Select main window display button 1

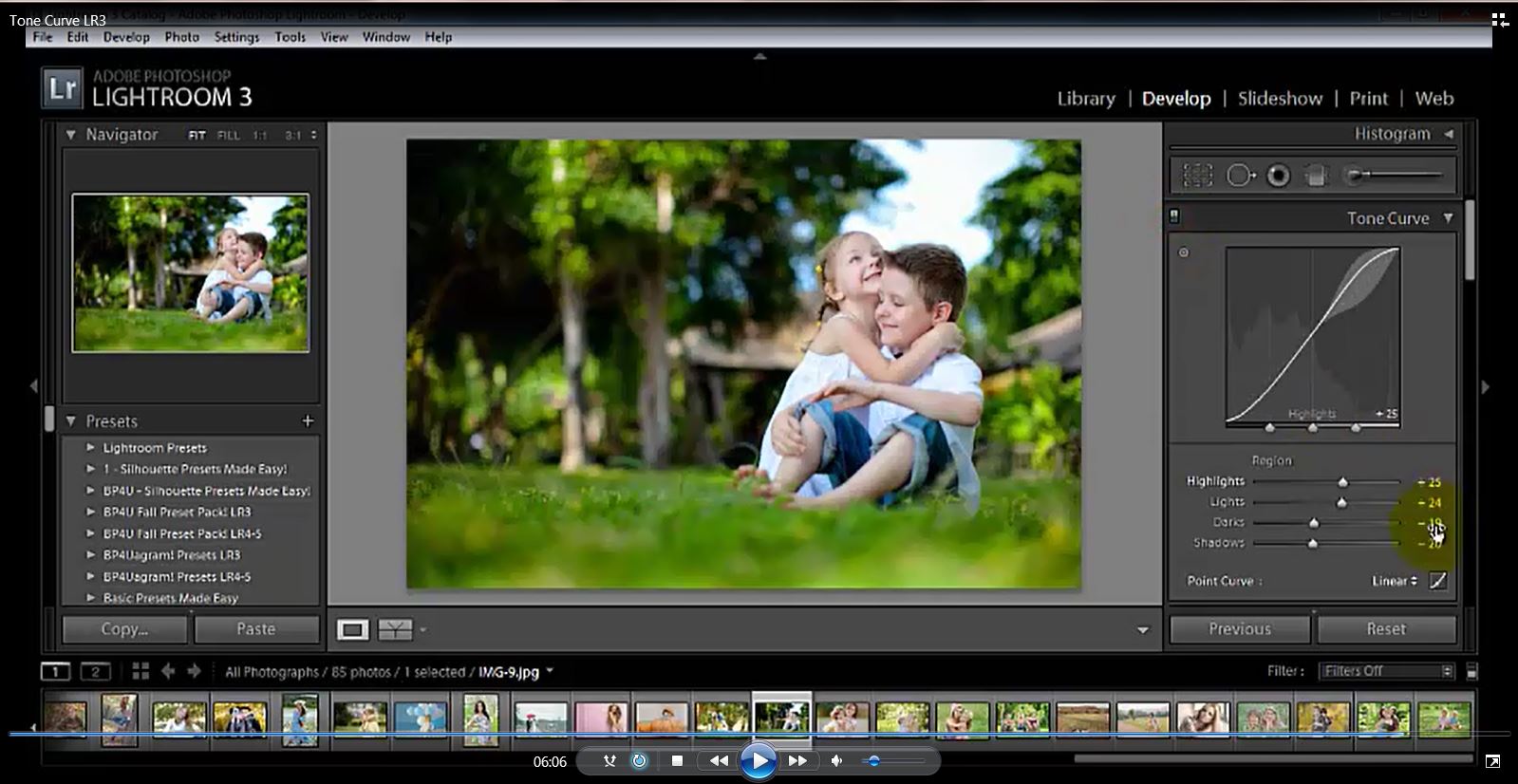click(56, 672)
